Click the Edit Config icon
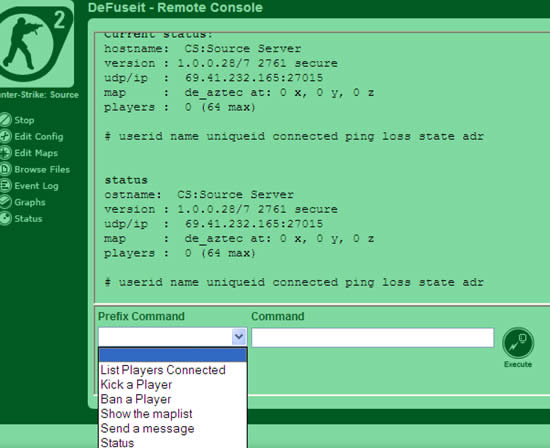550x448 pixels. coord(5,136)
